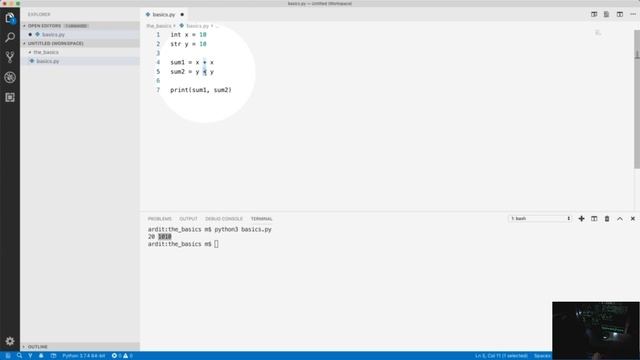The image size is (640, 360).
Task: Open the editor More Actions ellipsis
Action: click(x=633, y=14)
